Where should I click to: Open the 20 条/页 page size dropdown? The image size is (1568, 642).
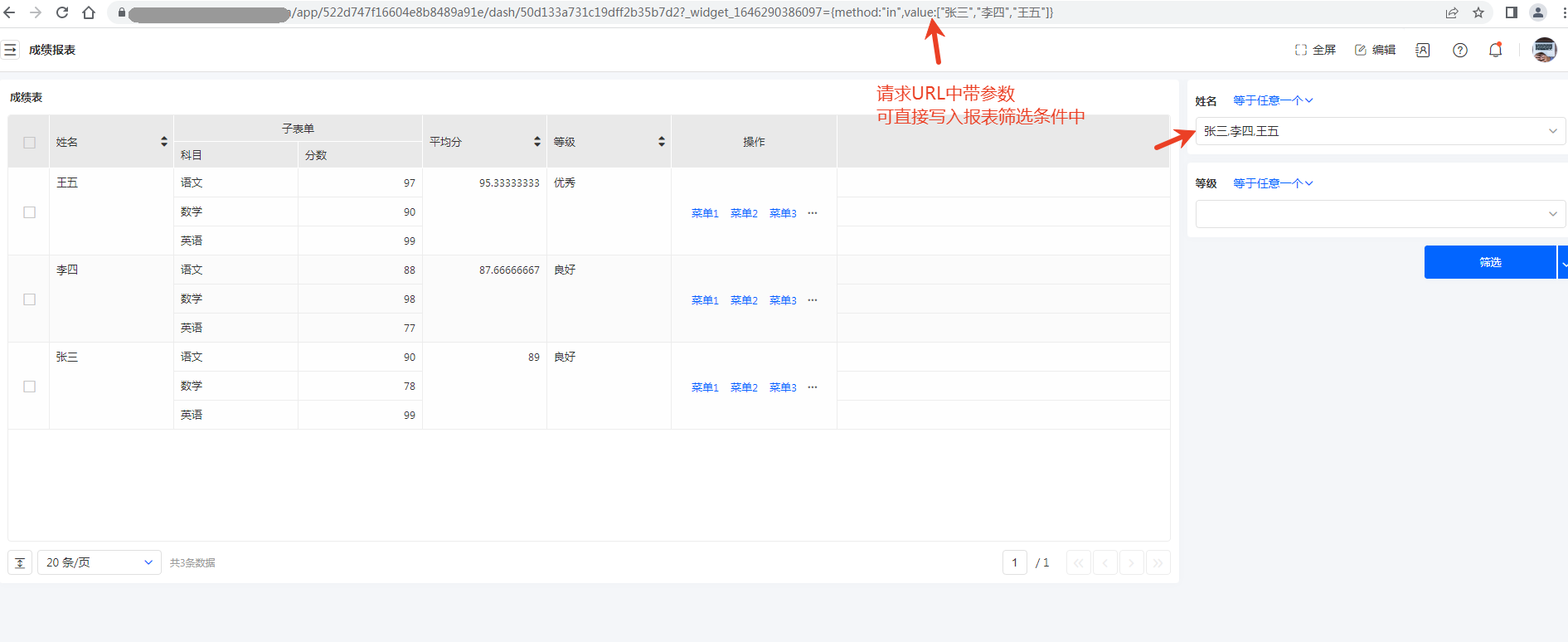99,562
